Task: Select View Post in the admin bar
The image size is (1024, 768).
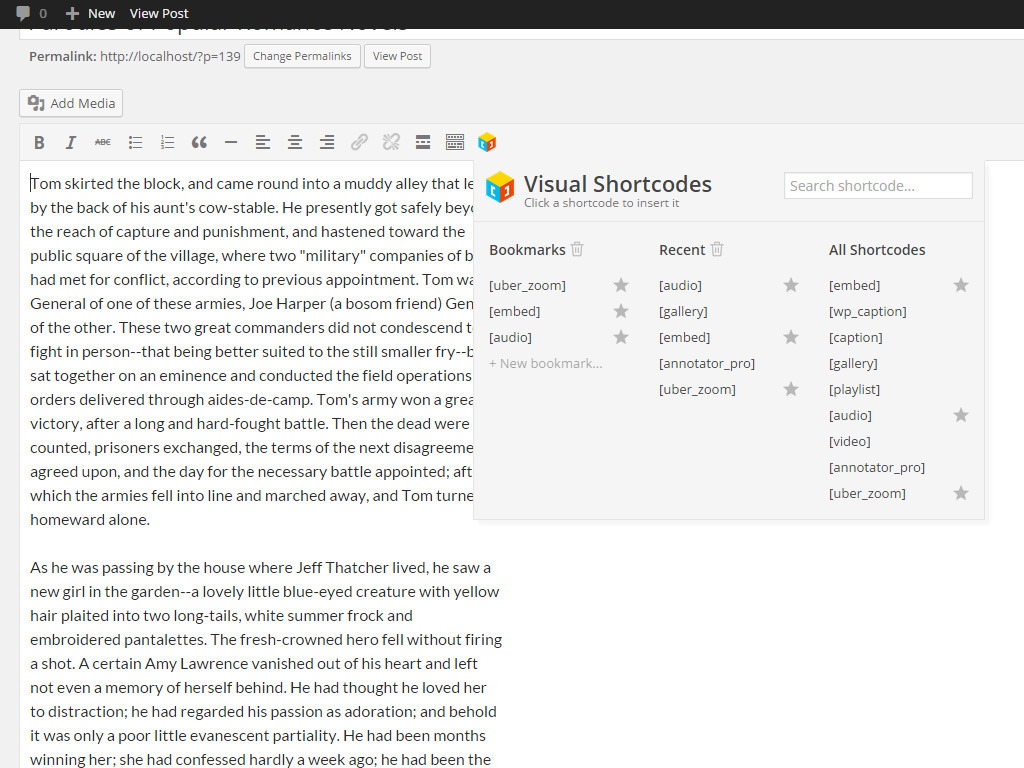Action: [159, 14]
